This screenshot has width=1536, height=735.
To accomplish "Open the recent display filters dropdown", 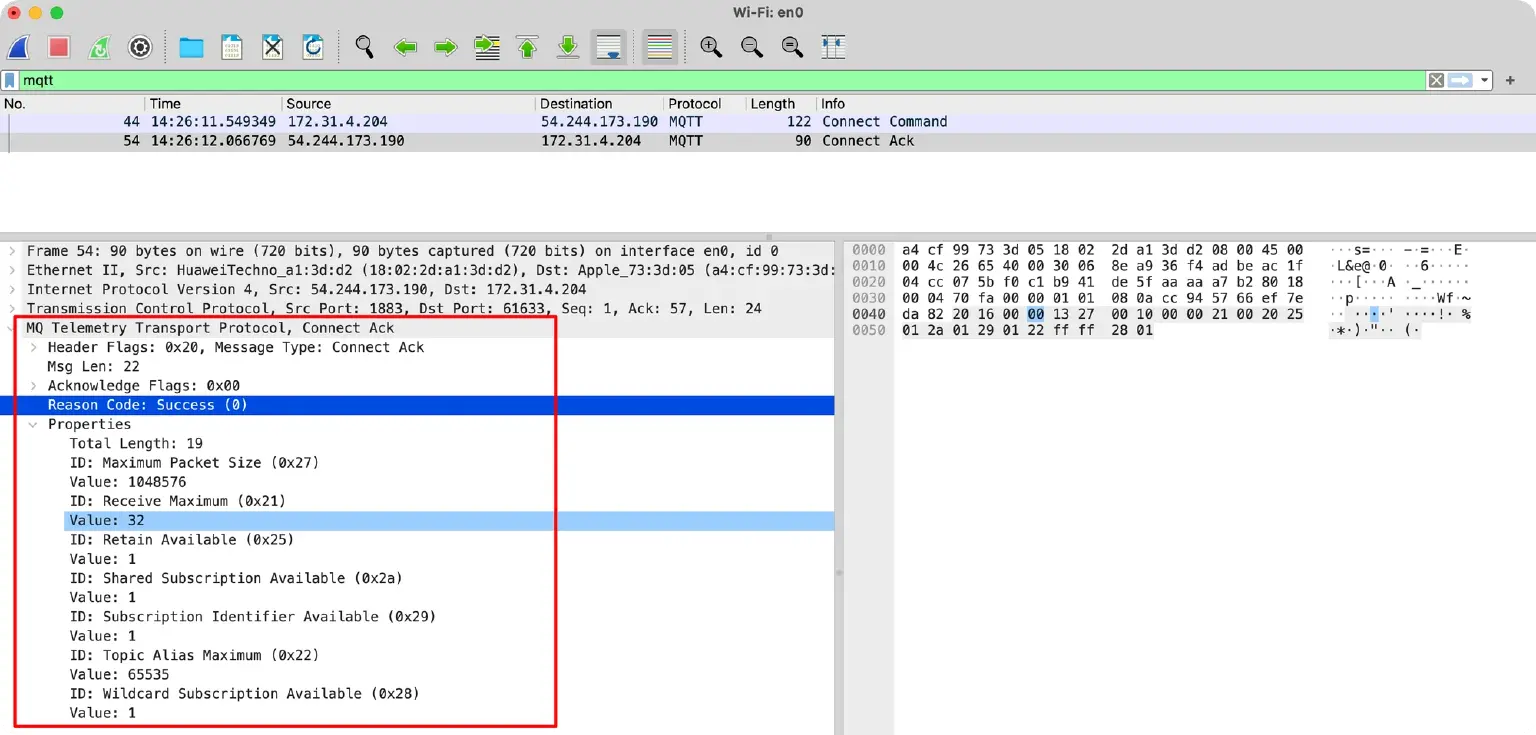I will tap(1485, 81).
